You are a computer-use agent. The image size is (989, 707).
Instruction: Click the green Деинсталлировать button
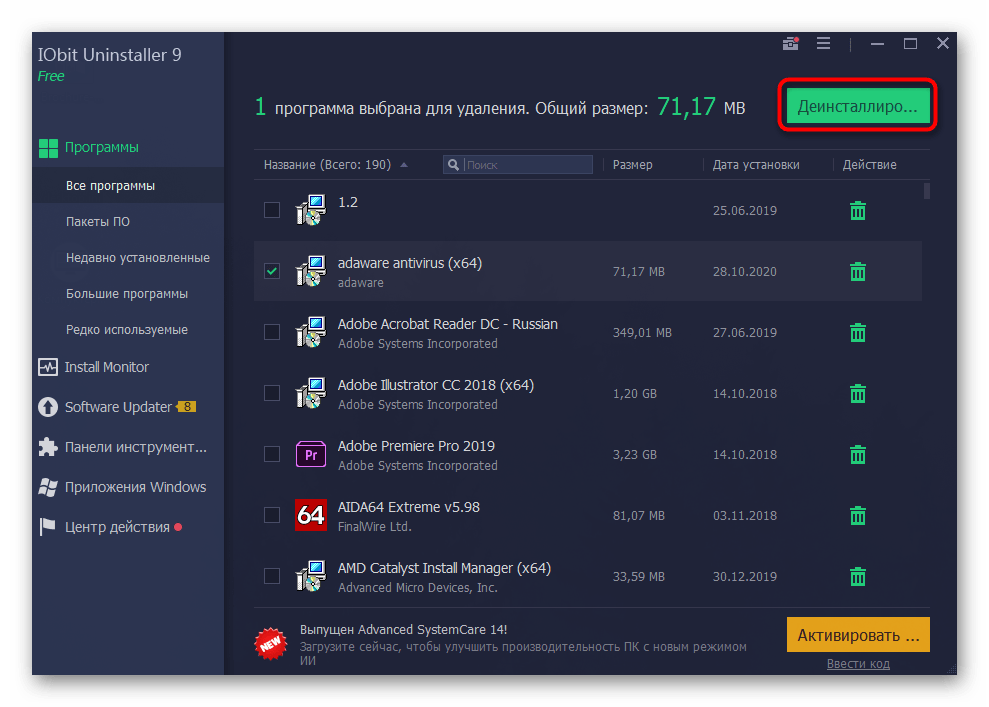click(x=857, y=106)
